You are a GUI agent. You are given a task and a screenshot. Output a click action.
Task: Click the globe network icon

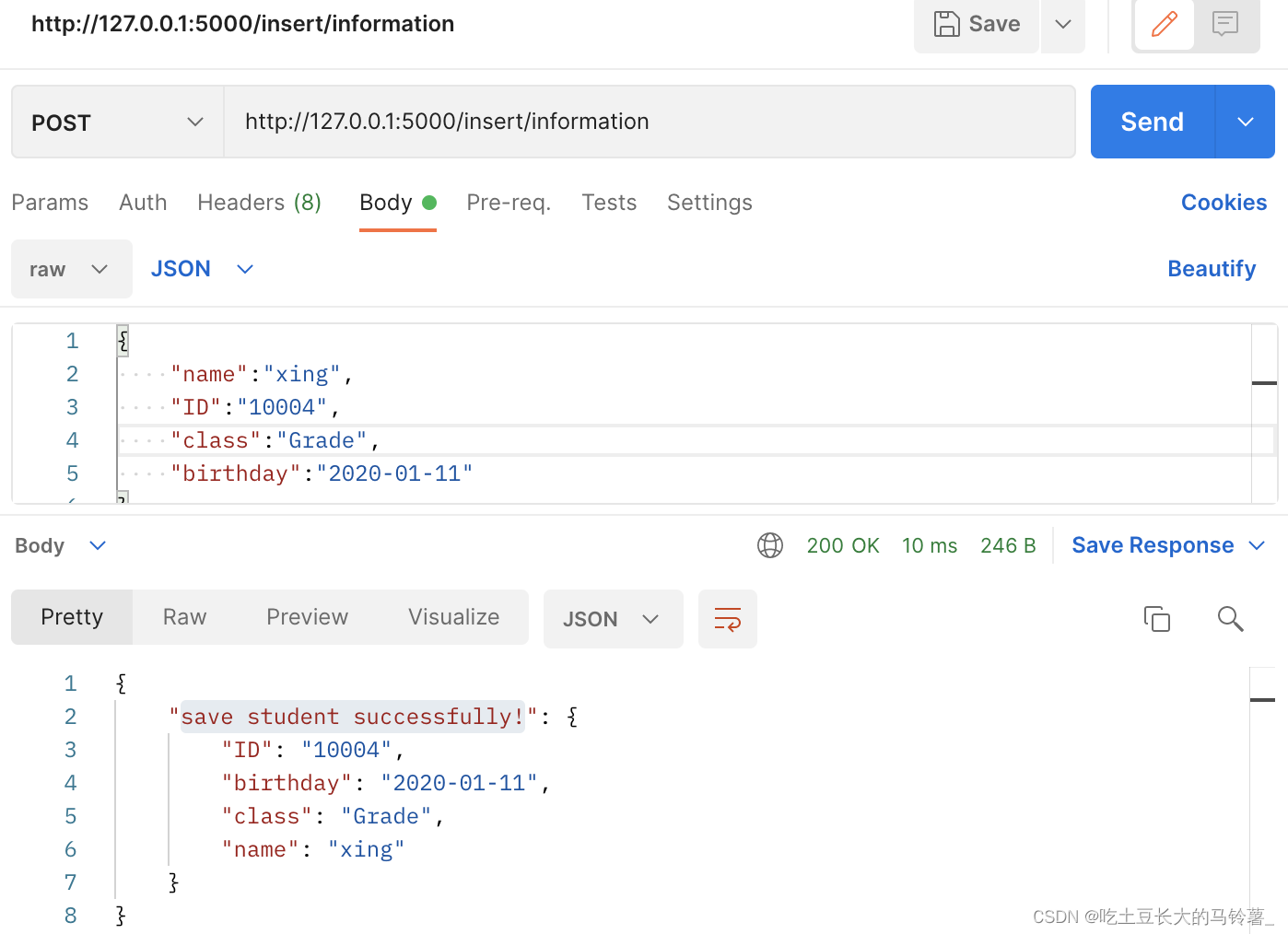[769, 545]
